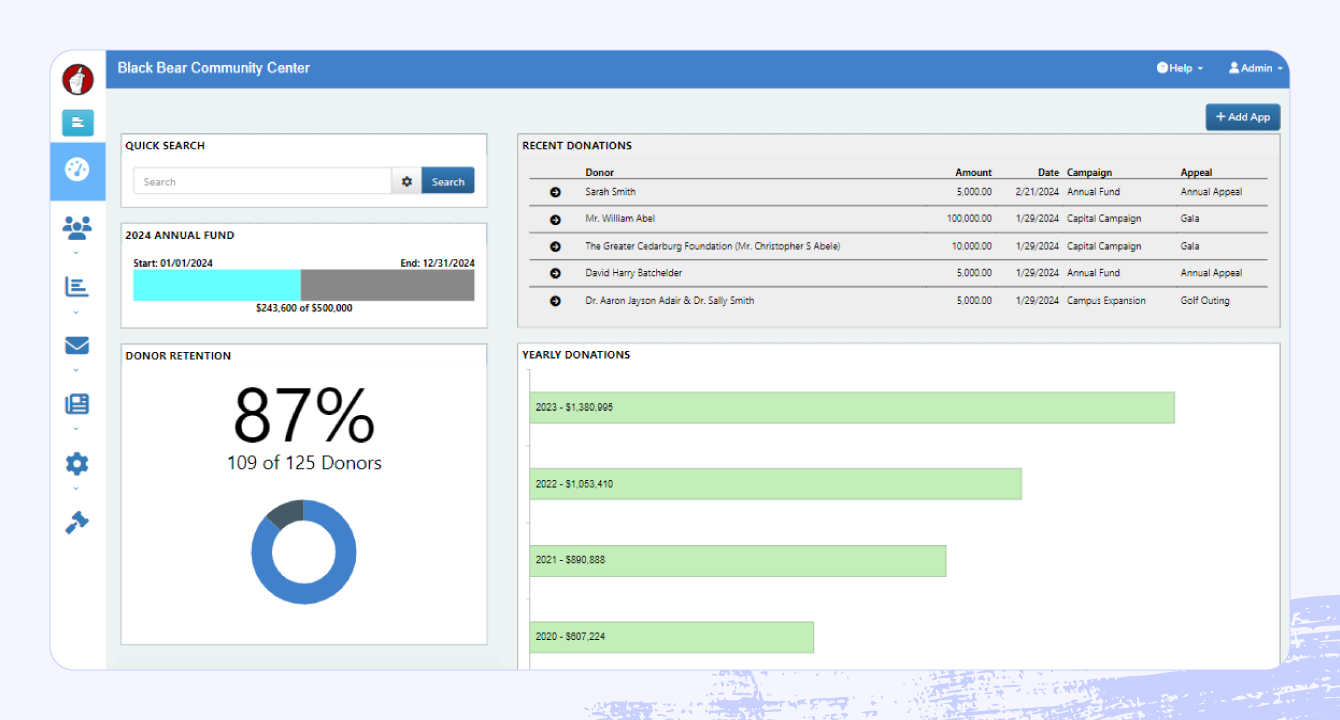The height and width of the screenshot is (720, 1340).
Task: Sort by the Amount column header
Action: coord(973,171)
